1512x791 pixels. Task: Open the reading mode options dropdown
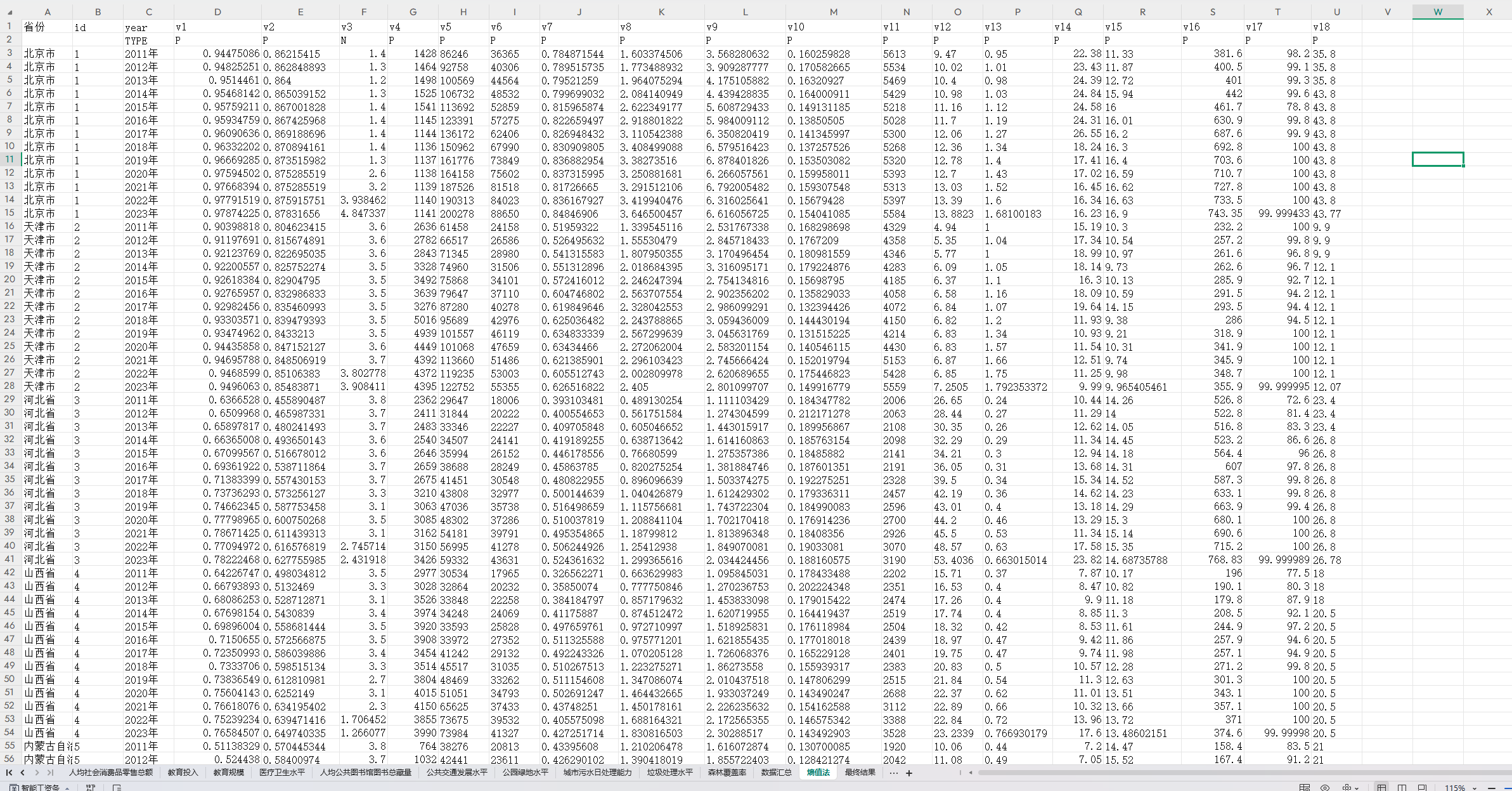[1357, 788]
